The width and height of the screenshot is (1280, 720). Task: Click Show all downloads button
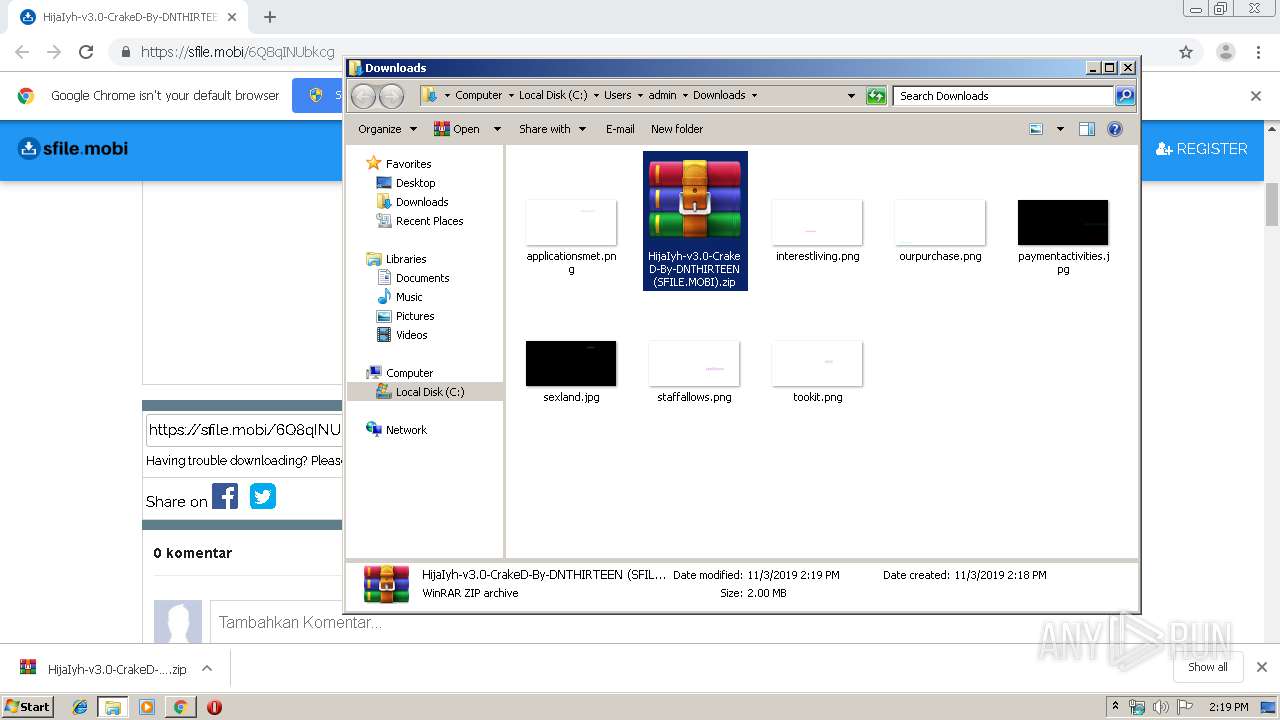(1208, 667)
